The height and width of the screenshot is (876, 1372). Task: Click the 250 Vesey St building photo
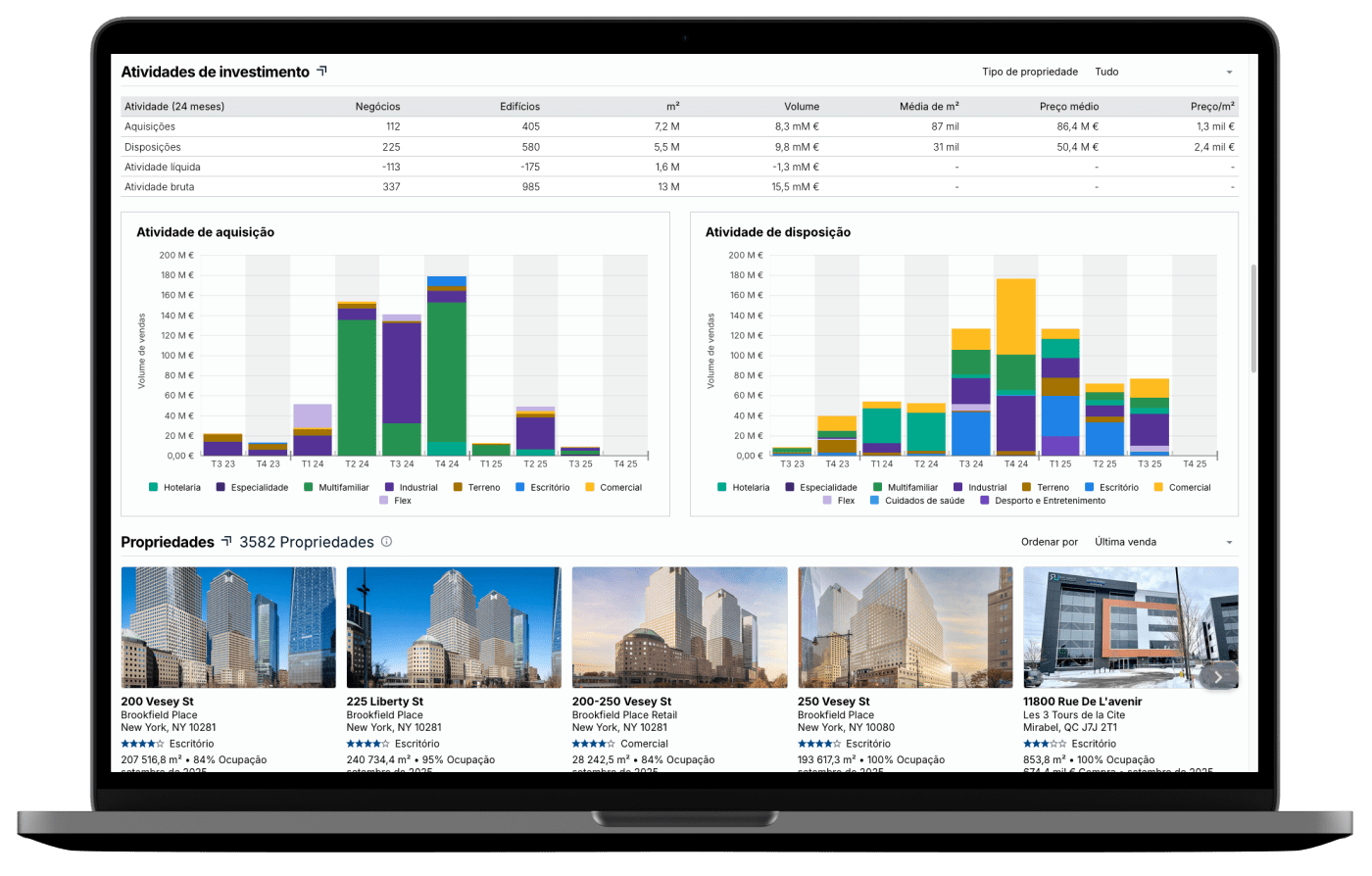[x=905, y=627]
